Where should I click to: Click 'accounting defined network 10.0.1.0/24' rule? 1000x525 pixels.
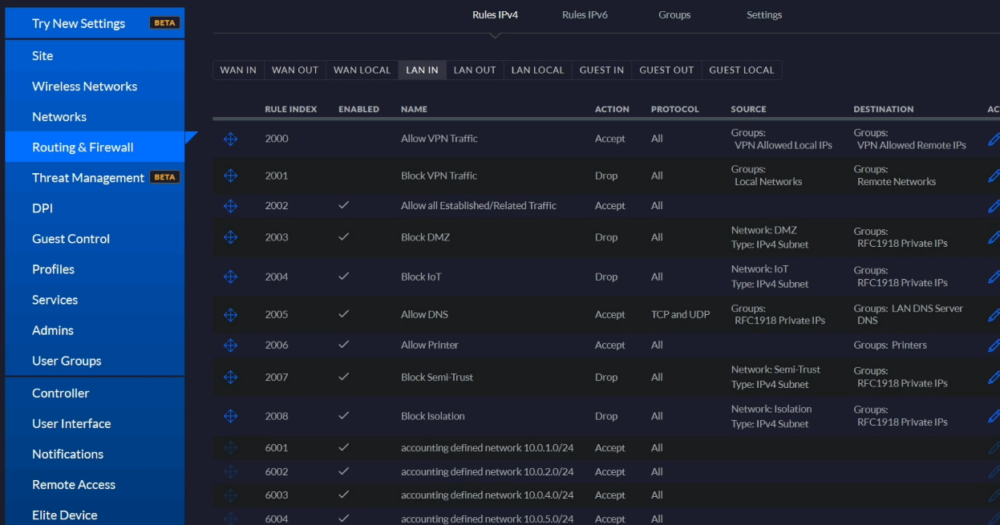[x=487, y=448]
